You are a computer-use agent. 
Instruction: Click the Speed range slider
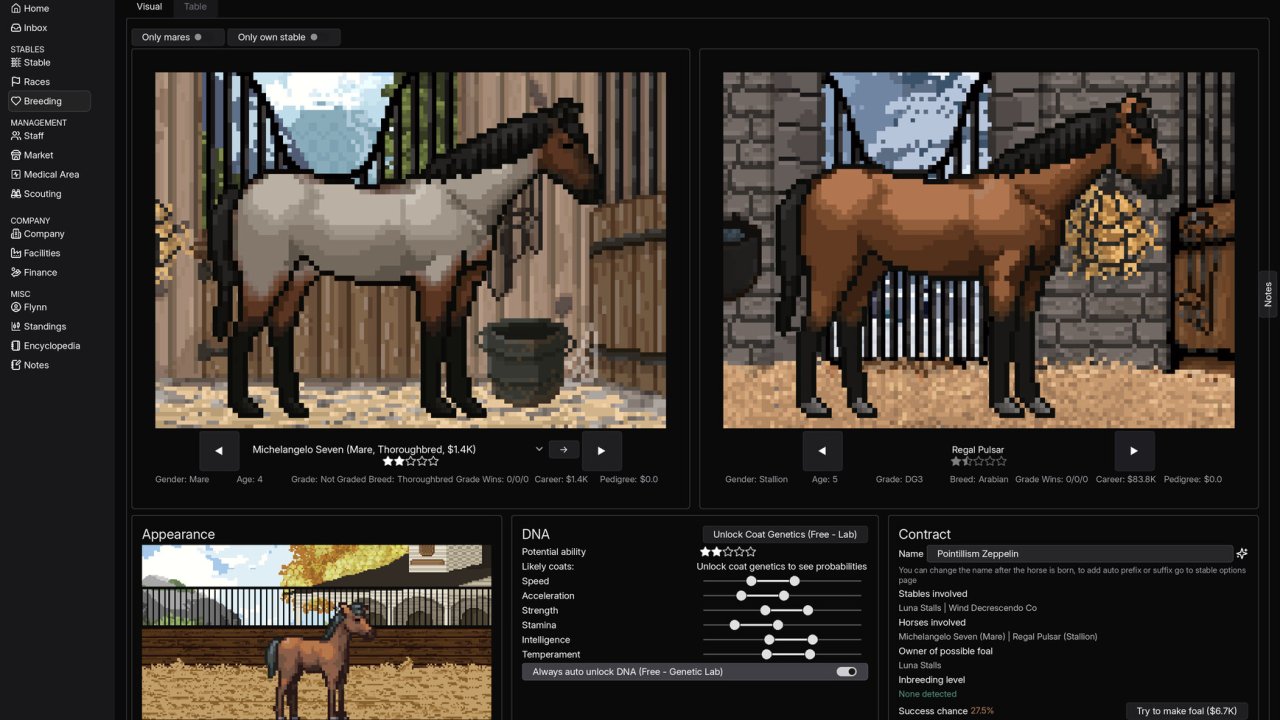point(782,581)
